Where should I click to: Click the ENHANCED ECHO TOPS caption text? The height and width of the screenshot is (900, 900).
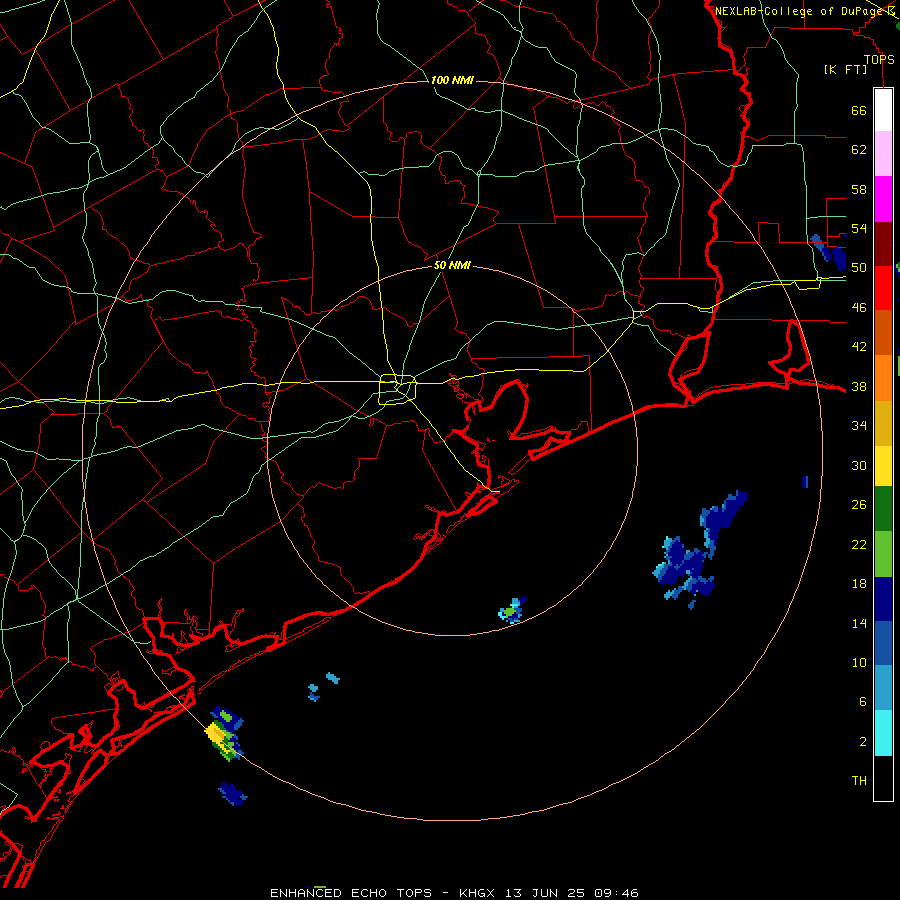click(351, 893)
